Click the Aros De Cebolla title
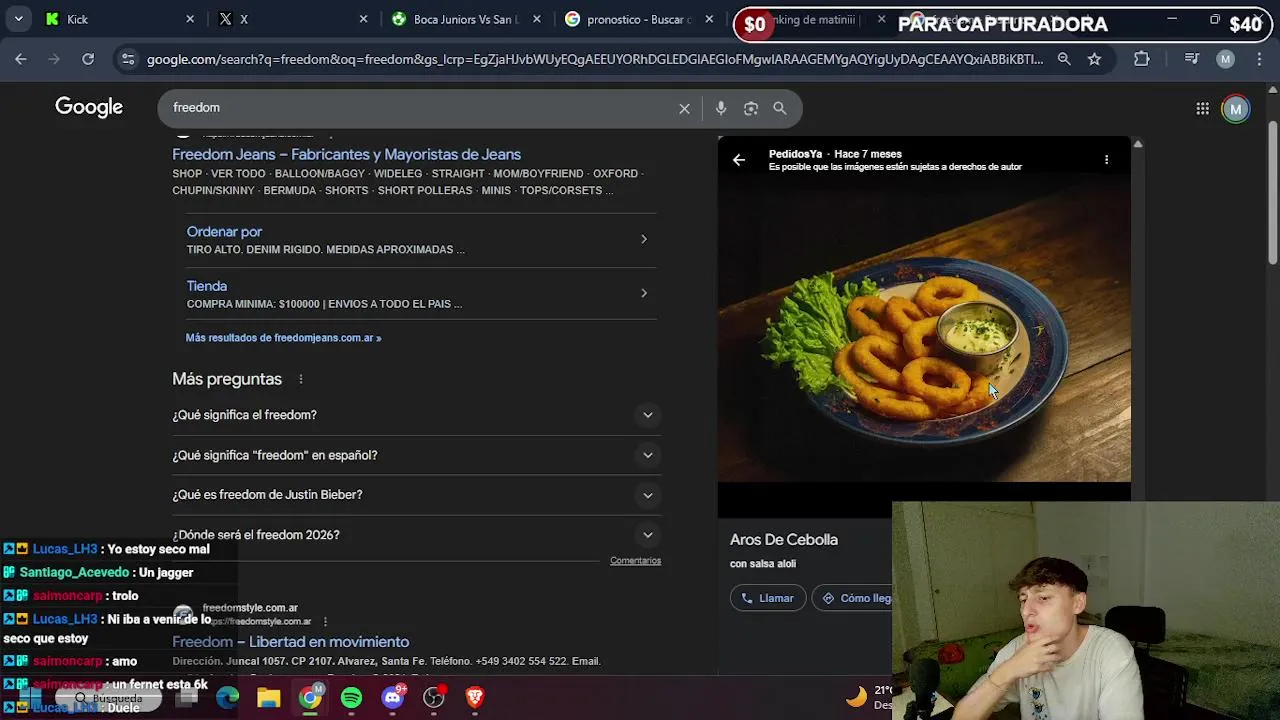Image resolution: width=1280 pixels, height=720 pixels. [784, 540]
